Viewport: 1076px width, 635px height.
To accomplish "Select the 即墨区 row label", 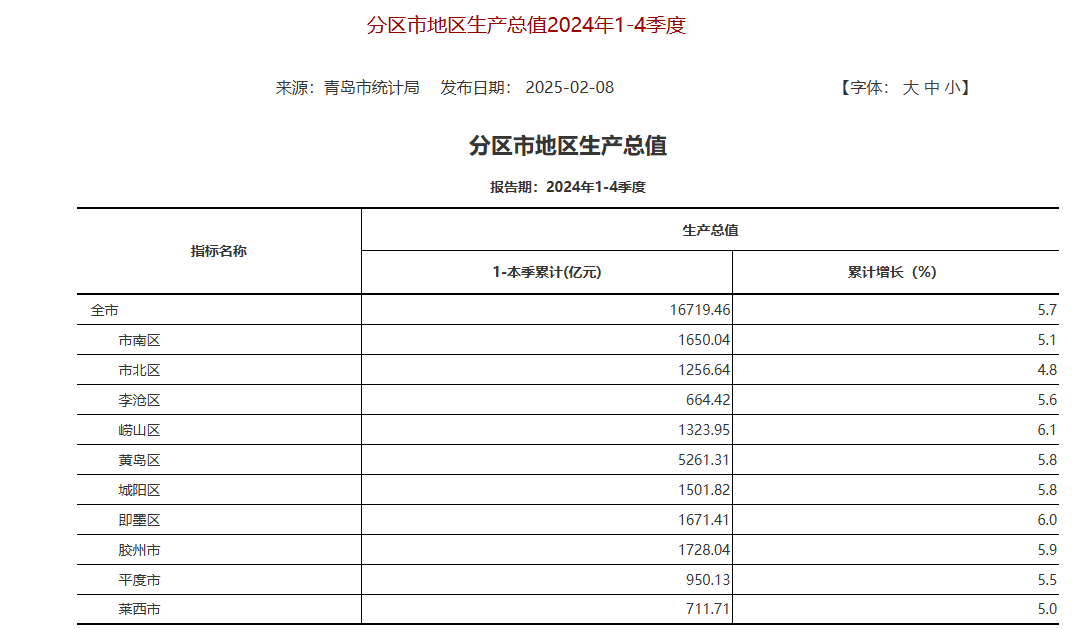I will [139, 520].
